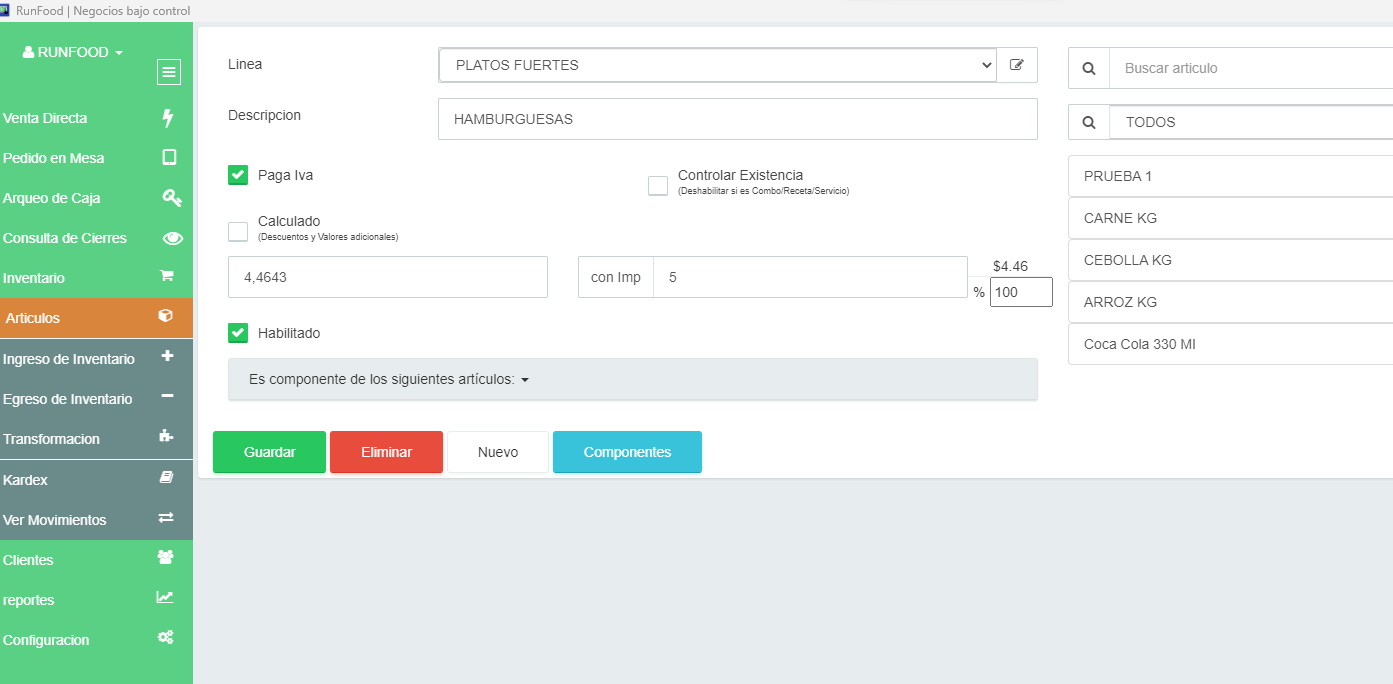Click the blue Componentes button
The image size is (1393, 684).
pyautogui.click(x=627, y=452)
